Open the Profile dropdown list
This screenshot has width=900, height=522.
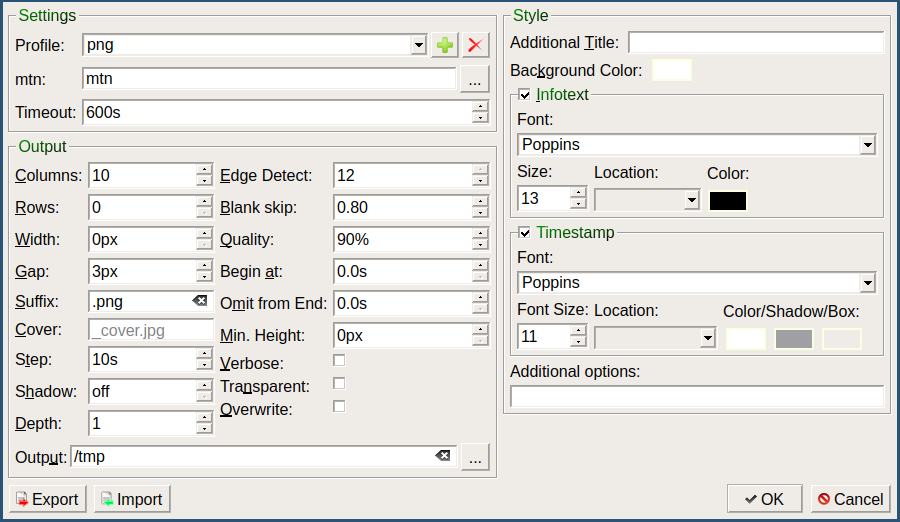point(419,45)
